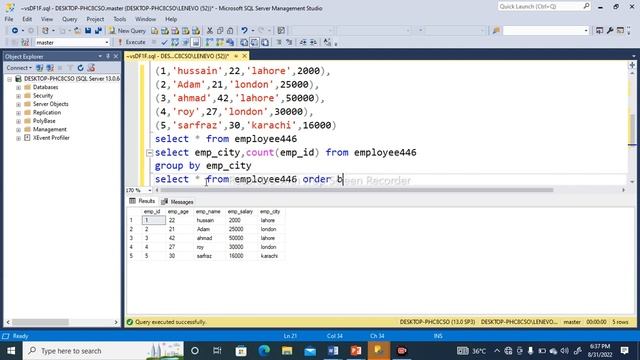
Task: Open PowerPoint from the taskbar
Action: click(x=356, y=351)
